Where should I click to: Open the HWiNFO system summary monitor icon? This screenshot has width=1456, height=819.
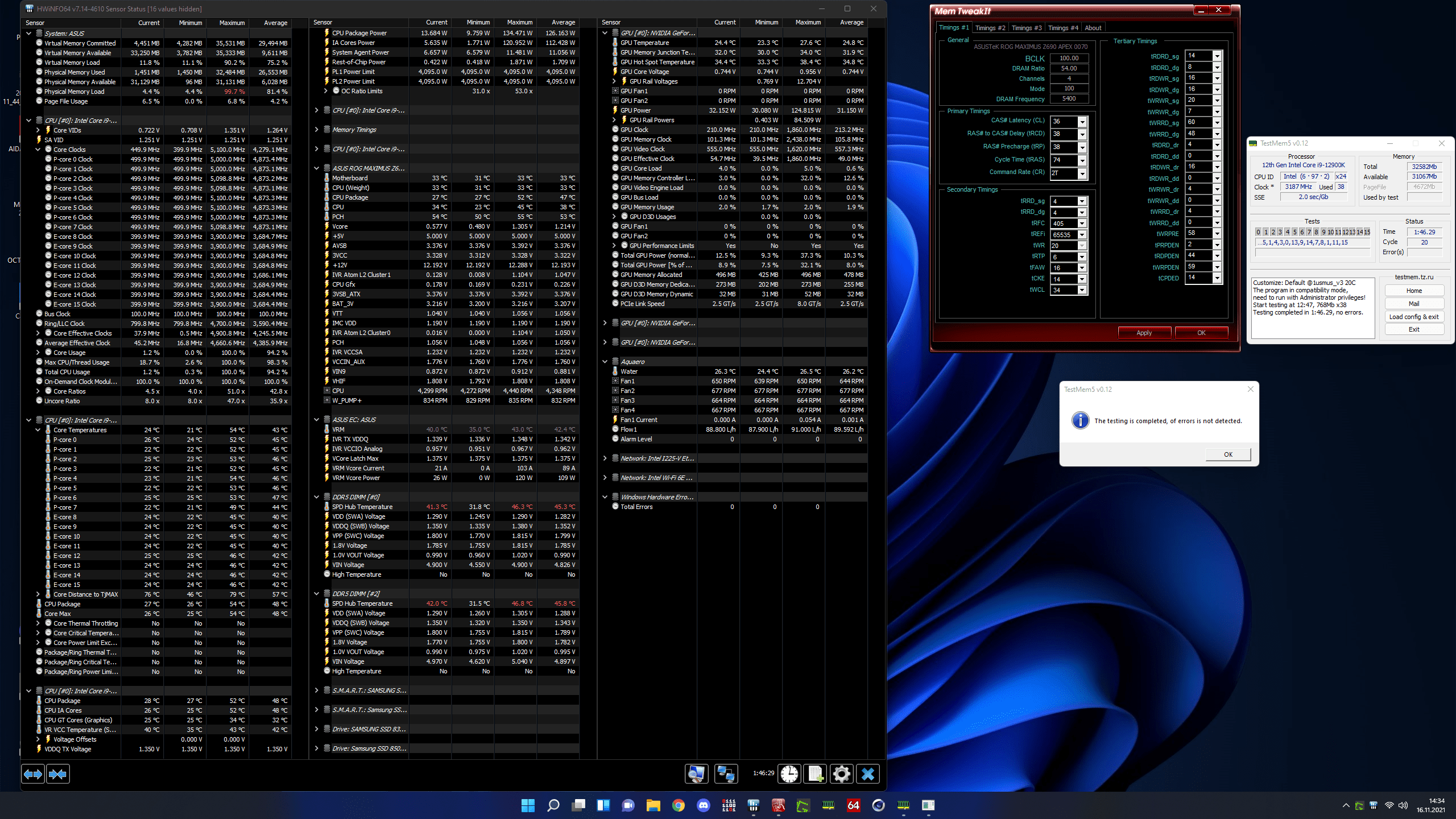click(x=697, y=774)
